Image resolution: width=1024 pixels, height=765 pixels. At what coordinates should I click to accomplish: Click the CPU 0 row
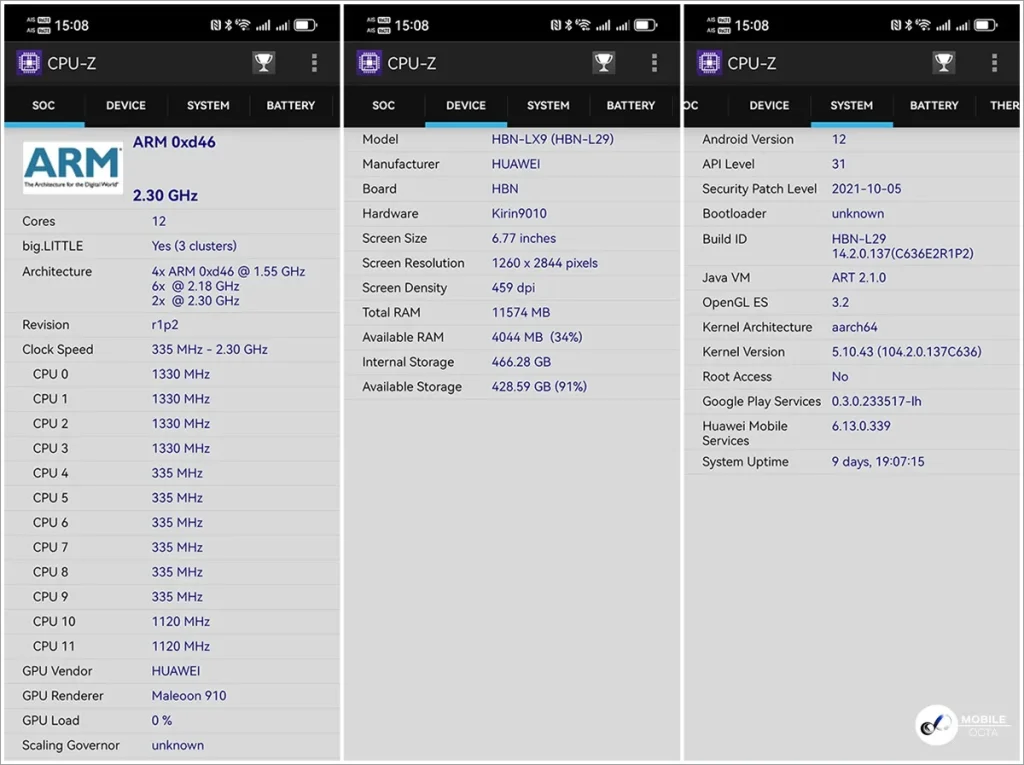coord(172,374)
